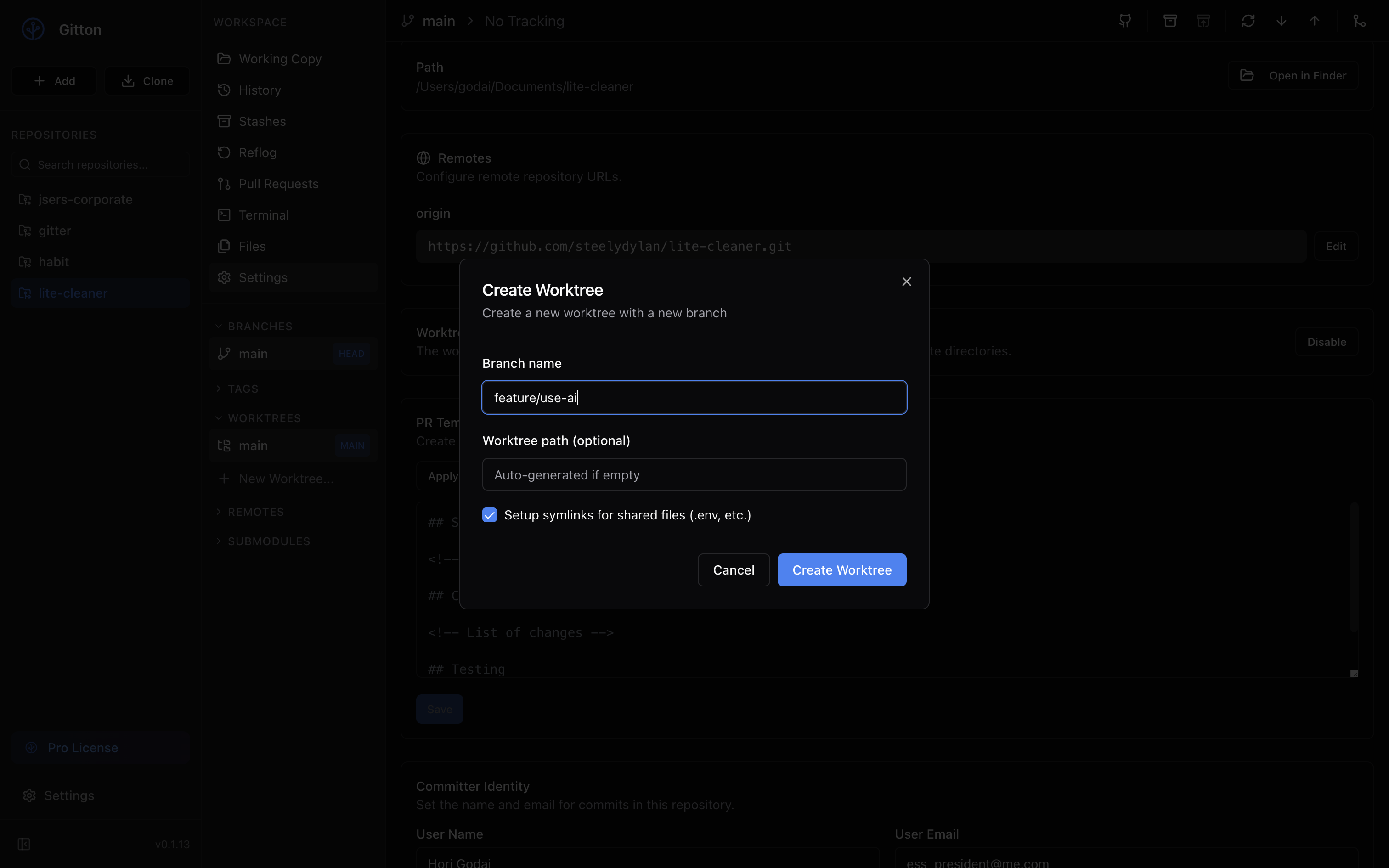Click the pull down-arrow icon
The image size is (1389, 868).
coord(1281,21)
